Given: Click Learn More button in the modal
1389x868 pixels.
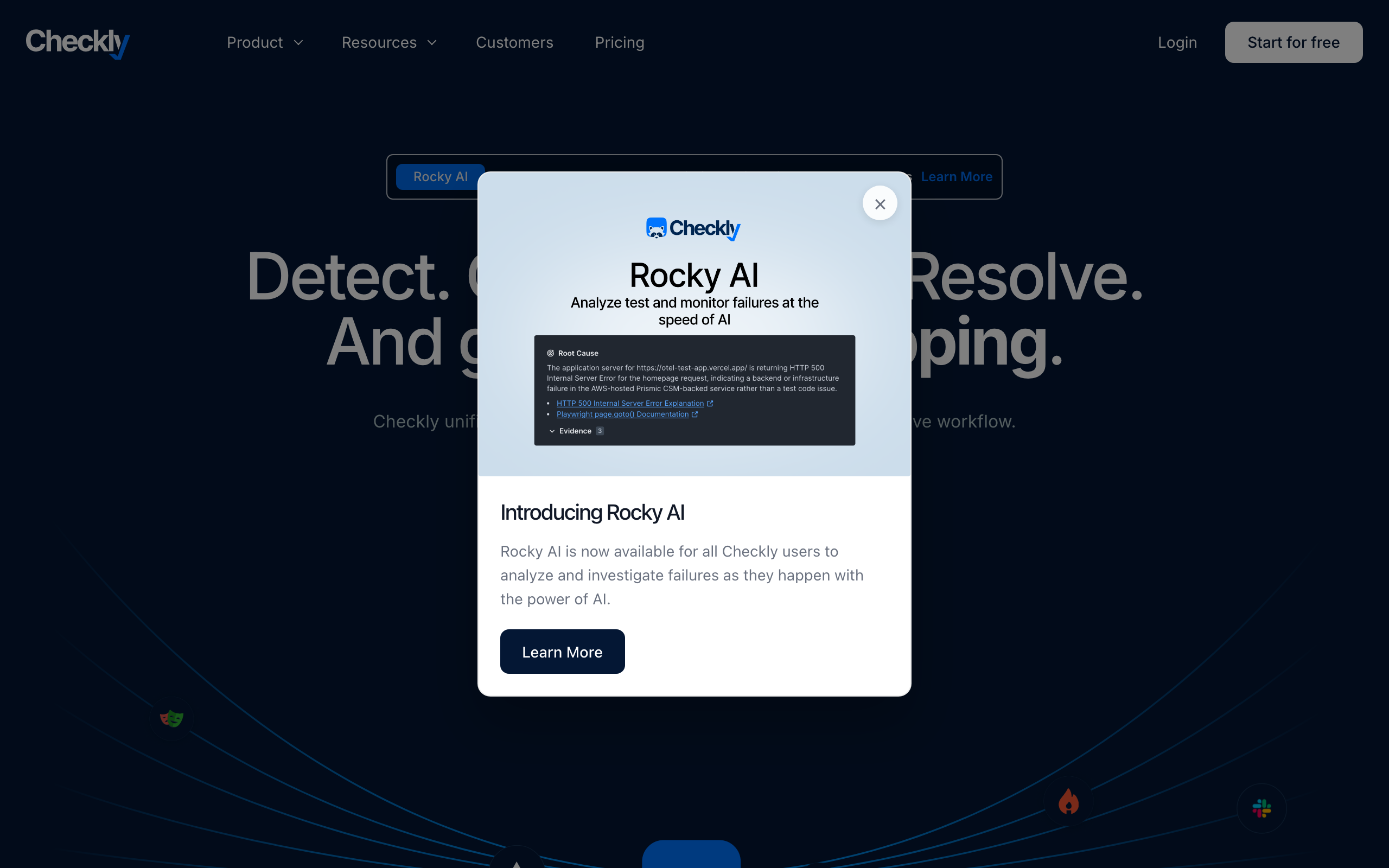Looking at the screenshot, I should (562, 652).
